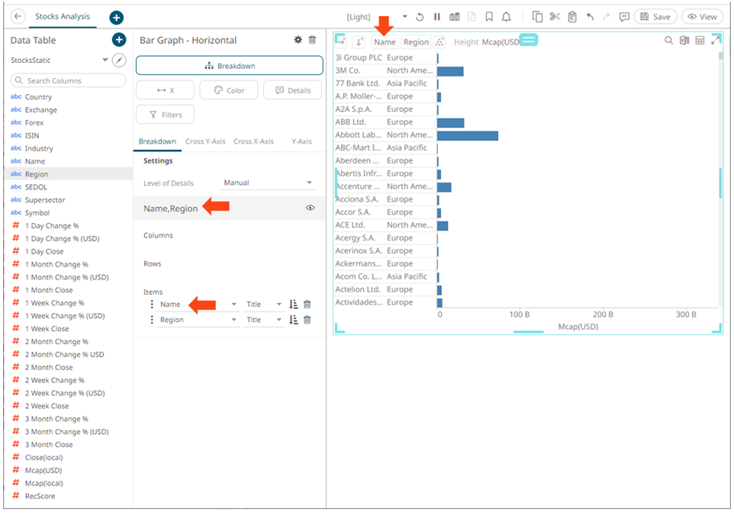Click the bookmark icon in toolbar

click(x=489, y=17)
